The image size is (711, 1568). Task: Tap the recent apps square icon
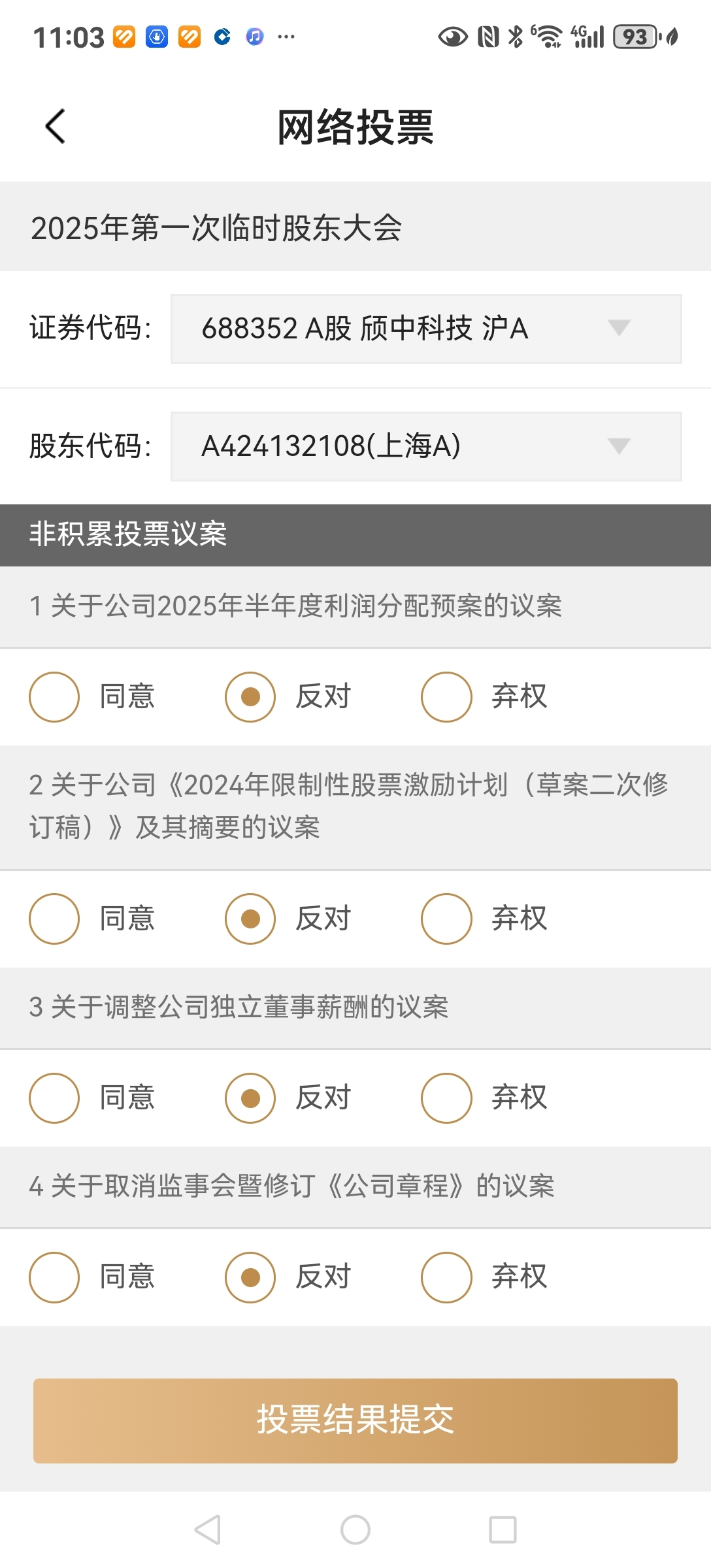pyautogui.click(x=503, y=1529)
